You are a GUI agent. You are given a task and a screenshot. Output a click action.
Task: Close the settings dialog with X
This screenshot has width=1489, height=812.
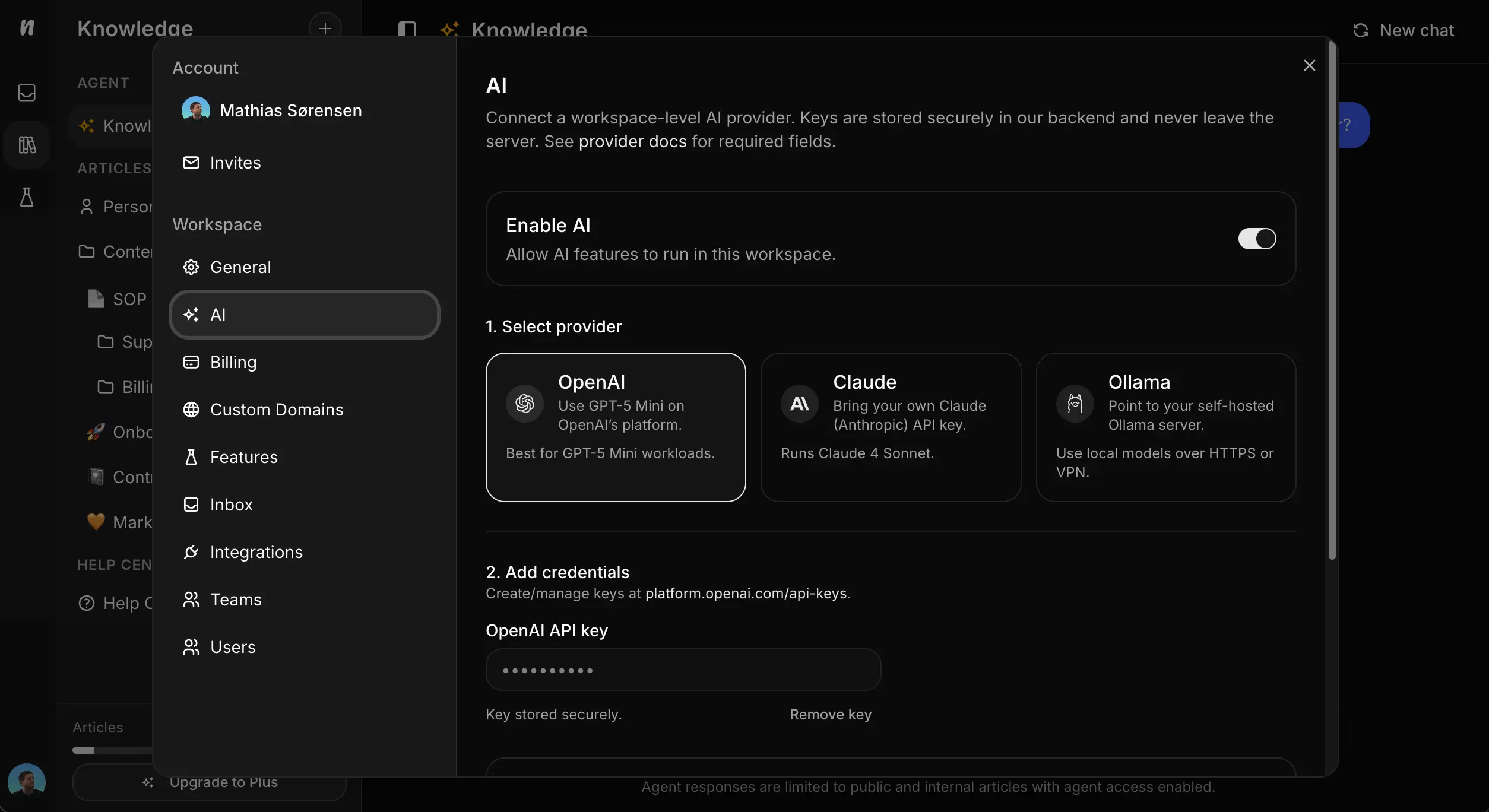pyautogui.click(x=1309, y=65)
